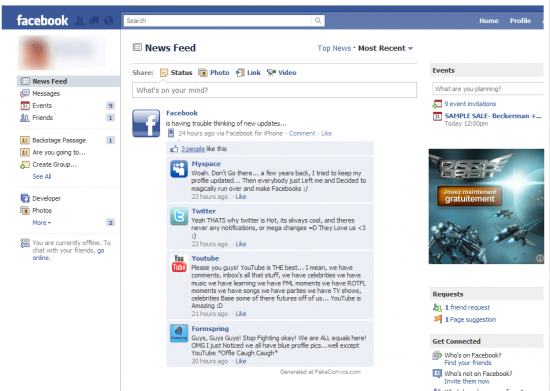Open Friends in left sidebar
This screenshot has height=391, width=550.
tap(42, 117)
